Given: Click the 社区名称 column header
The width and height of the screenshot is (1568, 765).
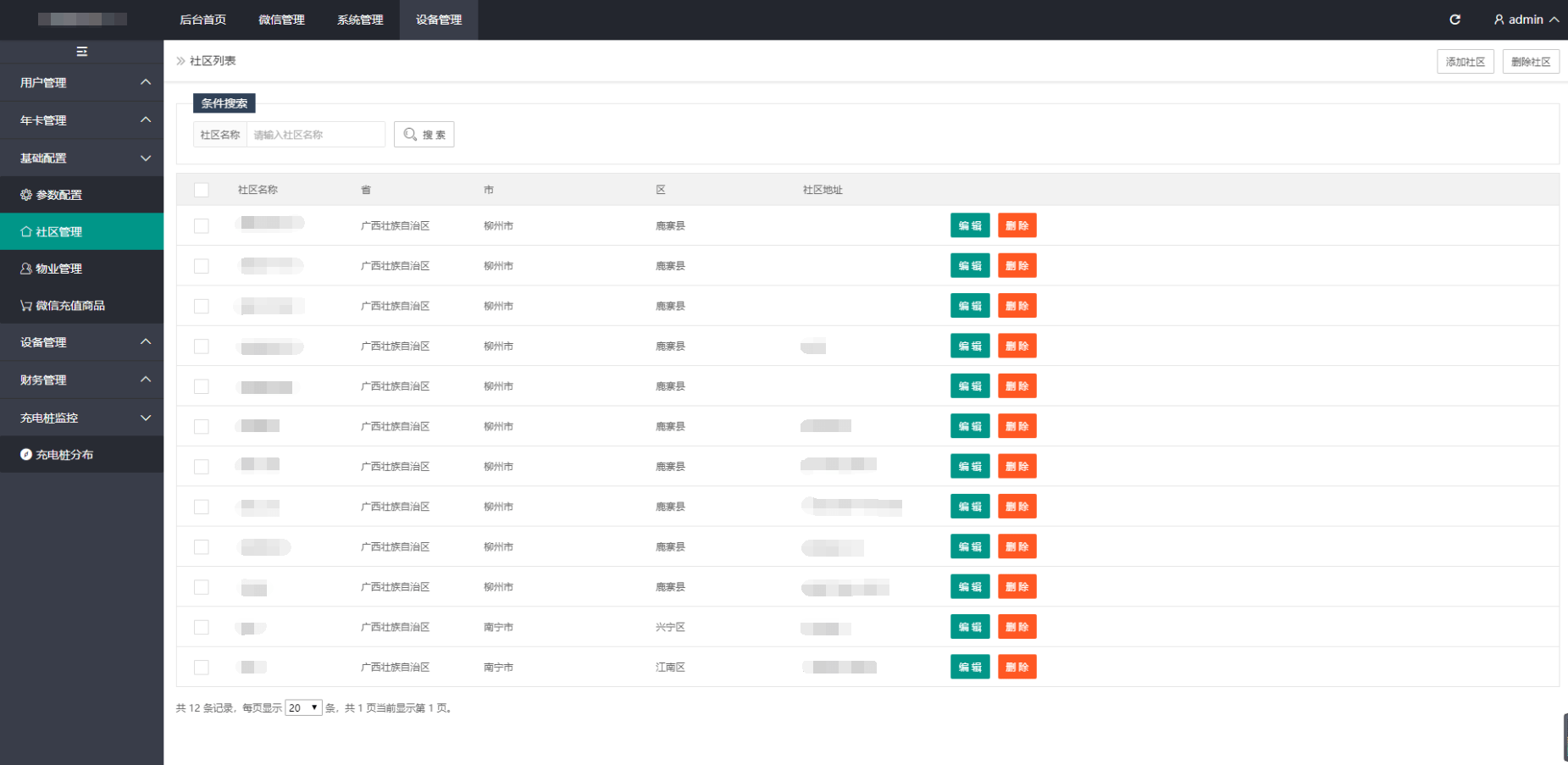Looking at the screenshot, I should tap(258, 190).
